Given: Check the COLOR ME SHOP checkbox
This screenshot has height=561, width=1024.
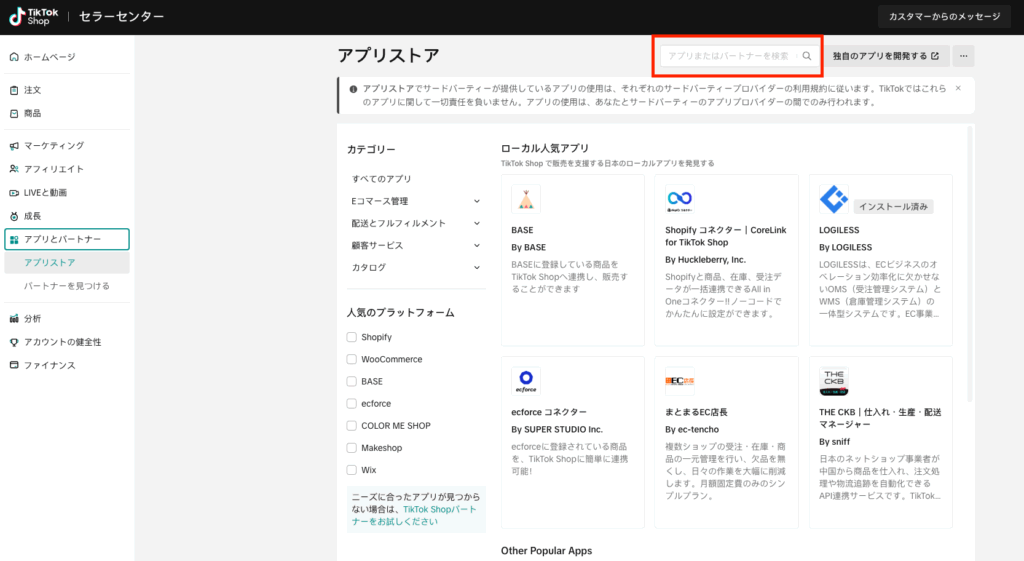Looking at the screenshot, I should click(351, 426).
